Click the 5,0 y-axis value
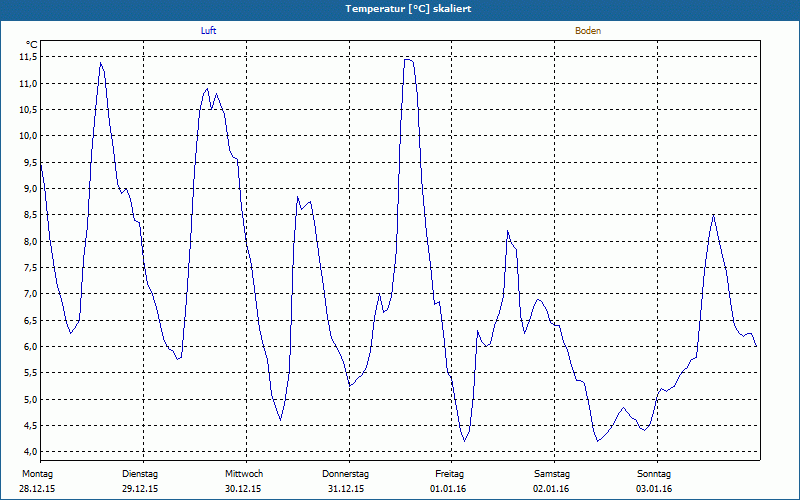Image resolution: width=800 pixels, height=500 pixels. [30, 399]
